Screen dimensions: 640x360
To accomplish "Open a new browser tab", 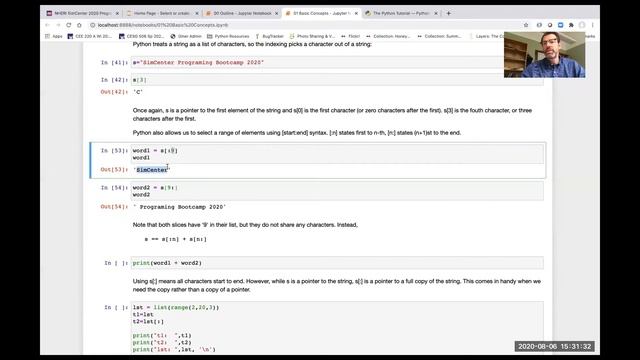I will 449,13.
